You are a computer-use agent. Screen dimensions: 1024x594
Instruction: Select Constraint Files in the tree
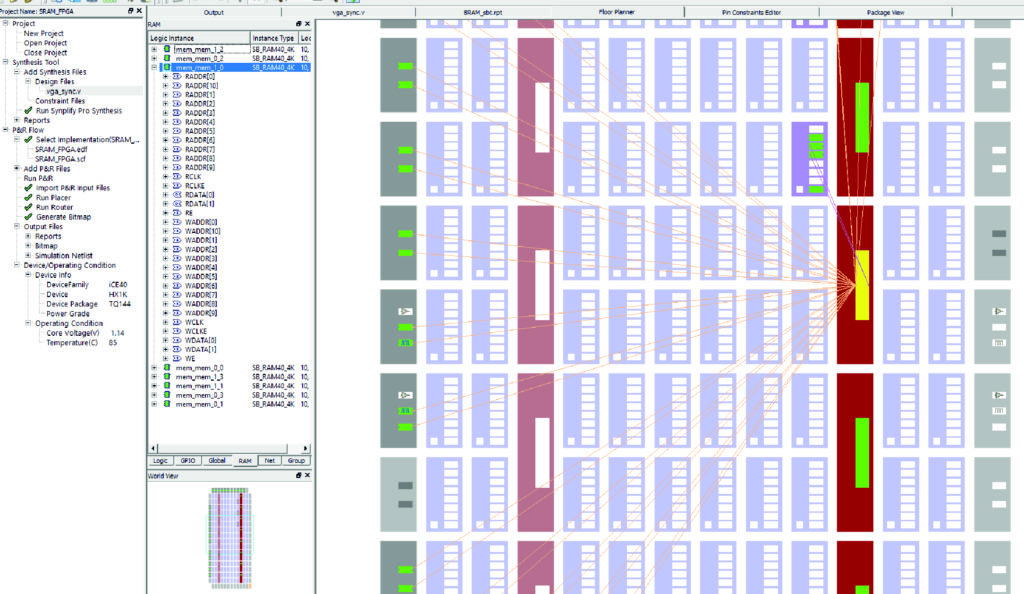60,101
